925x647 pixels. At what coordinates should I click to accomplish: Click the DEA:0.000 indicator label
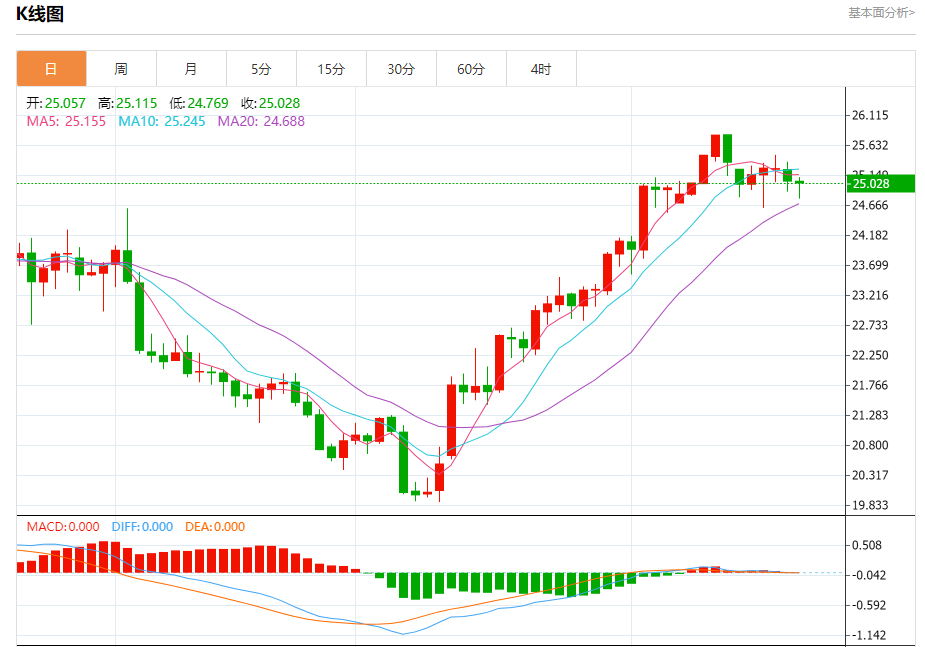coord(215,527)
